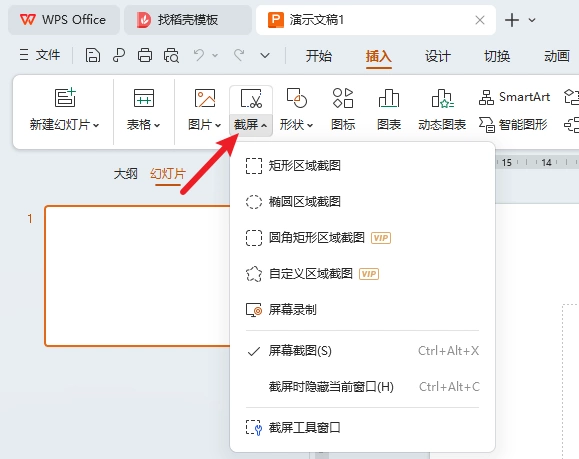Switch to the 设计 ribbon tab
This screenshot has height=459, width=579.
coord(438,56)
